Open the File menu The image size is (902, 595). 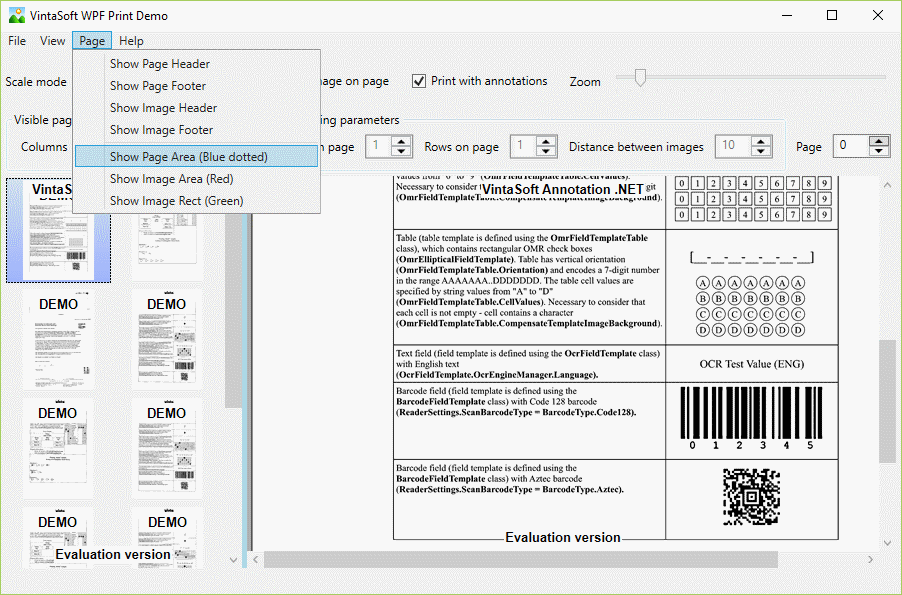pos(17,41)
